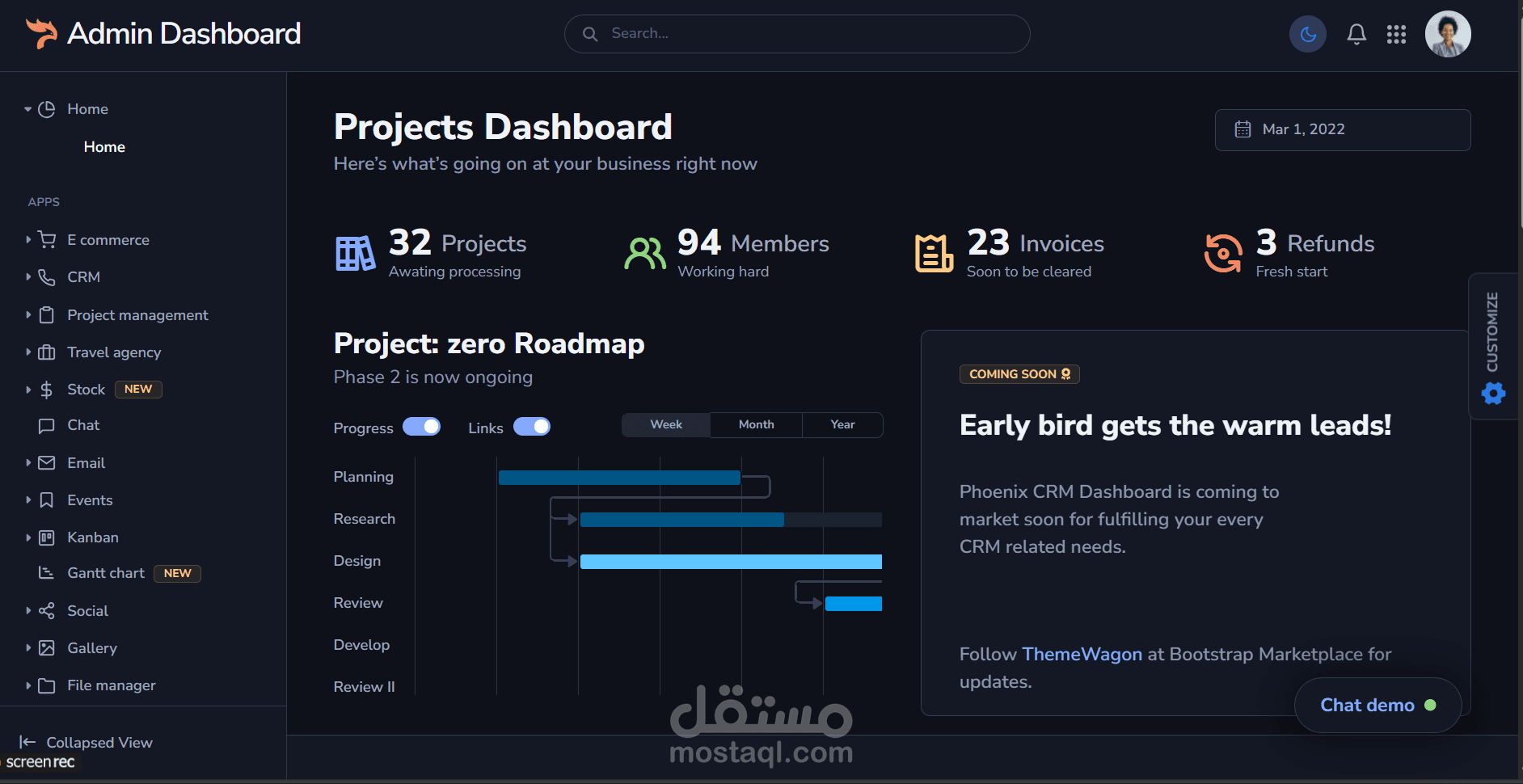Viewport: 1523px width, 784px height.
Task: Click the CRM phone icon in sidebar
Action: tap(46, 277)
